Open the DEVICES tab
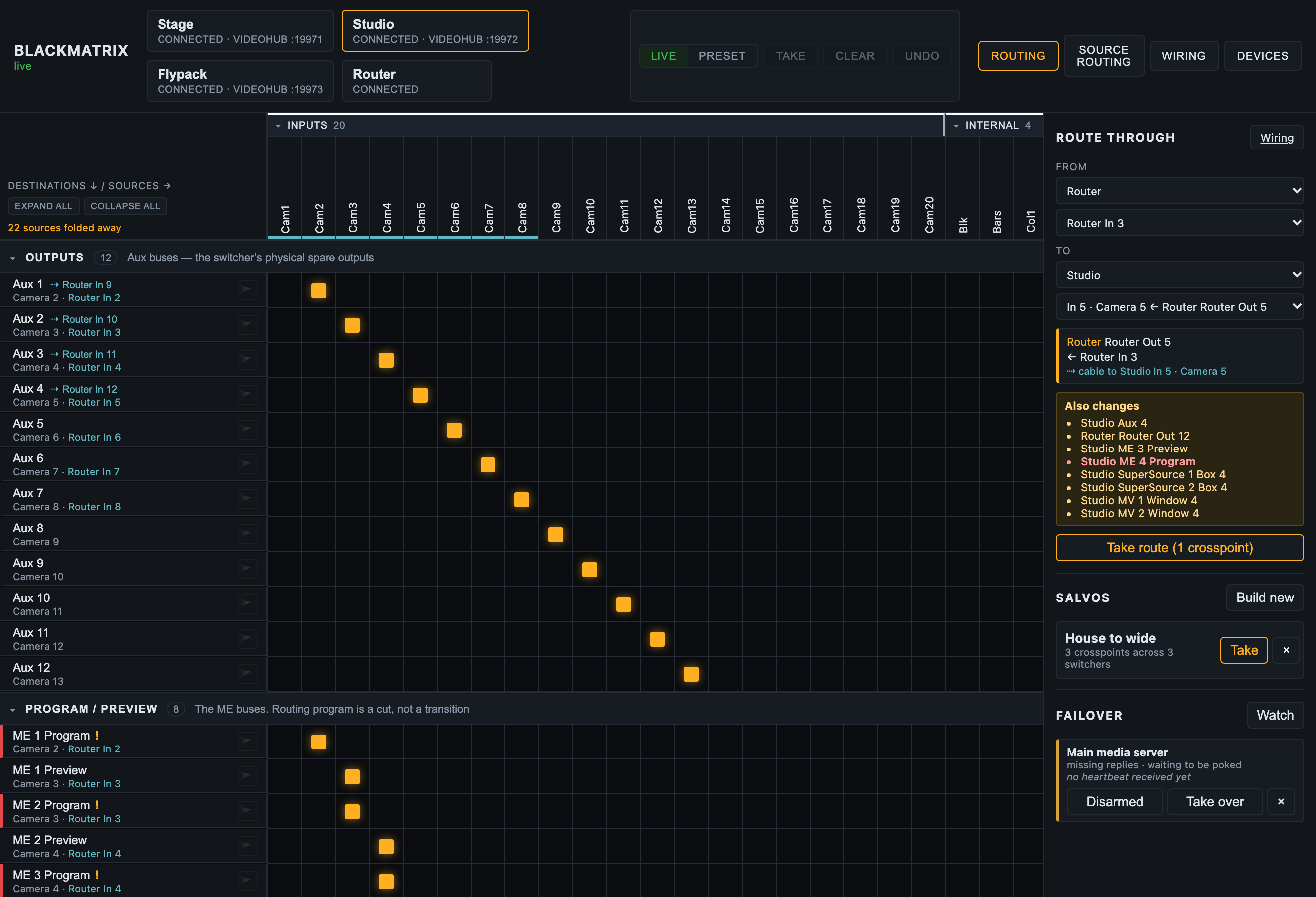1316x897 pixels. (x=1262, y=56)
